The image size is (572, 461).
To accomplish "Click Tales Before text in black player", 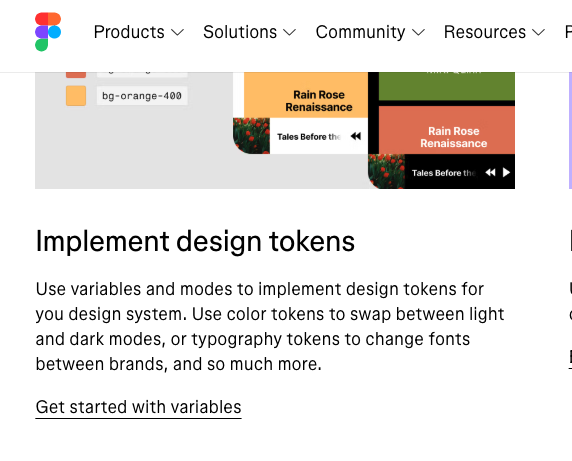I will click(444, 173).
